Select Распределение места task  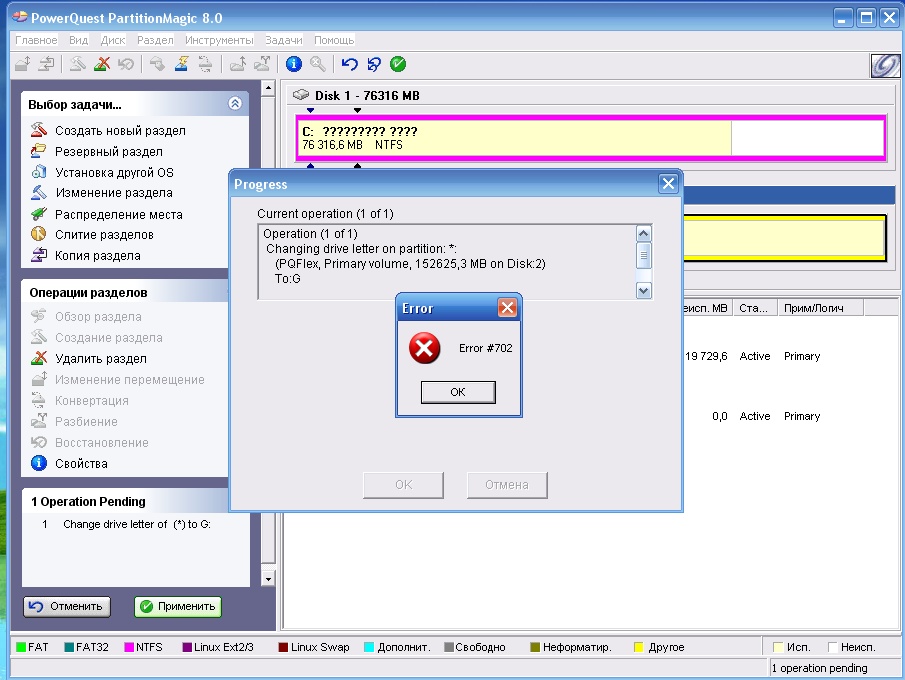point(118,214)
